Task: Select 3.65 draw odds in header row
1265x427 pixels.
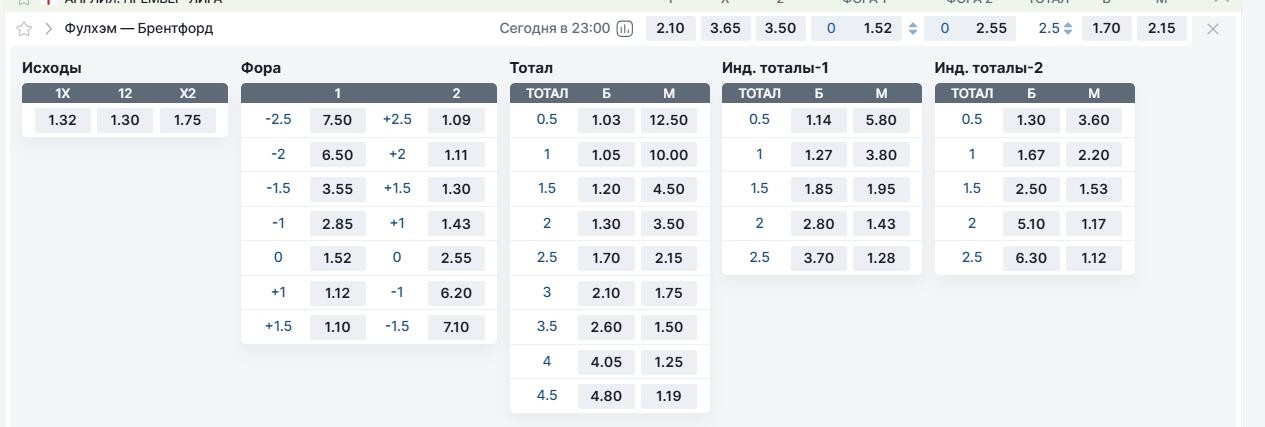Action: tap(725, 29)
